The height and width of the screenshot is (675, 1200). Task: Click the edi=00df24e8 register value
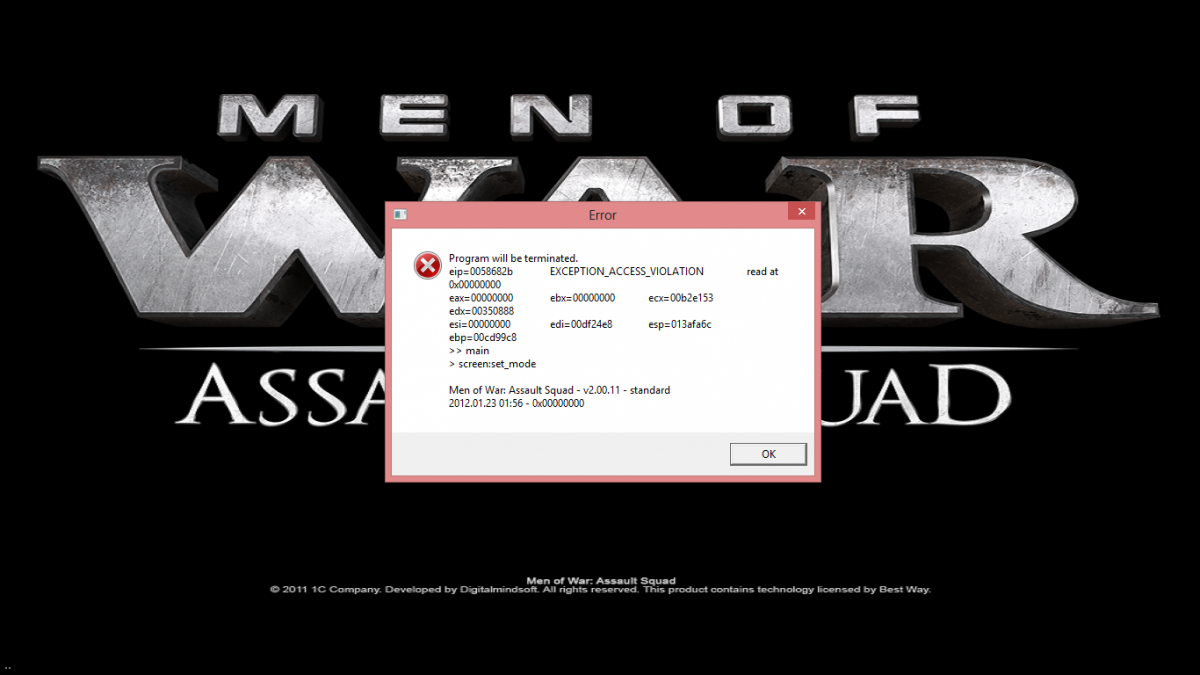point(581,324)
